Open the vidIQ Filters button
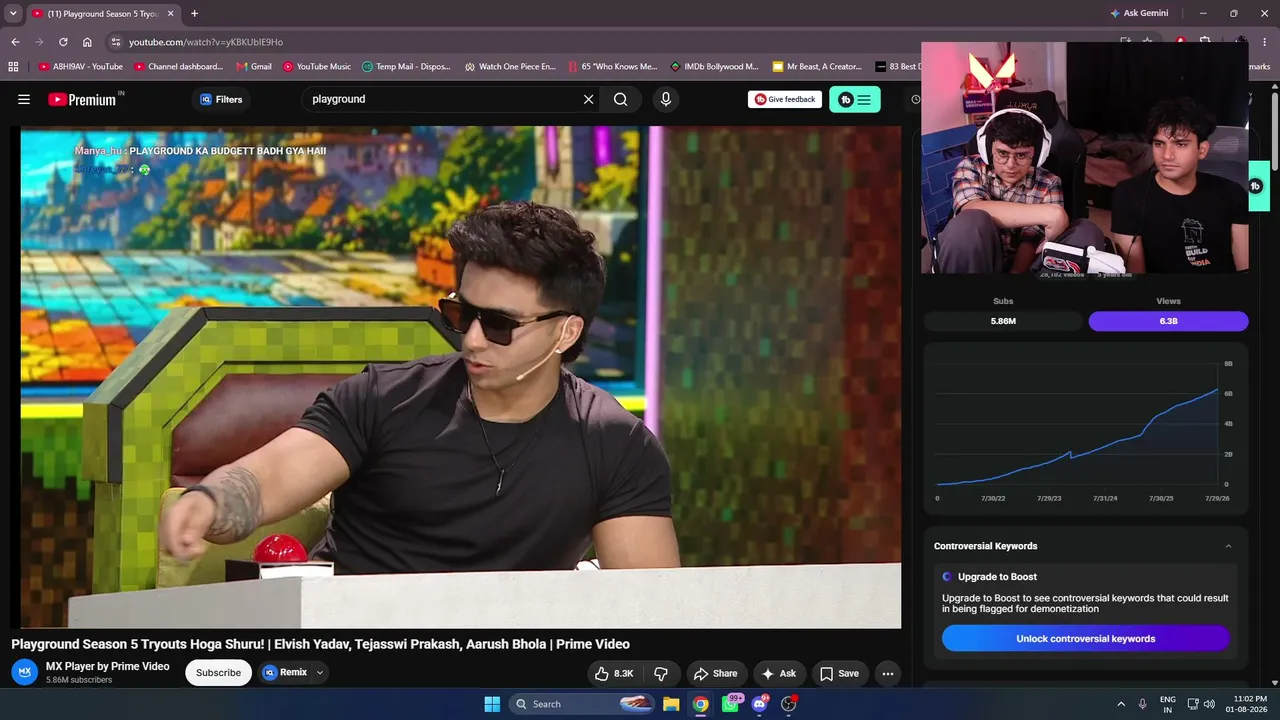This screenshot has width=1280, height=720. (221, 99)
